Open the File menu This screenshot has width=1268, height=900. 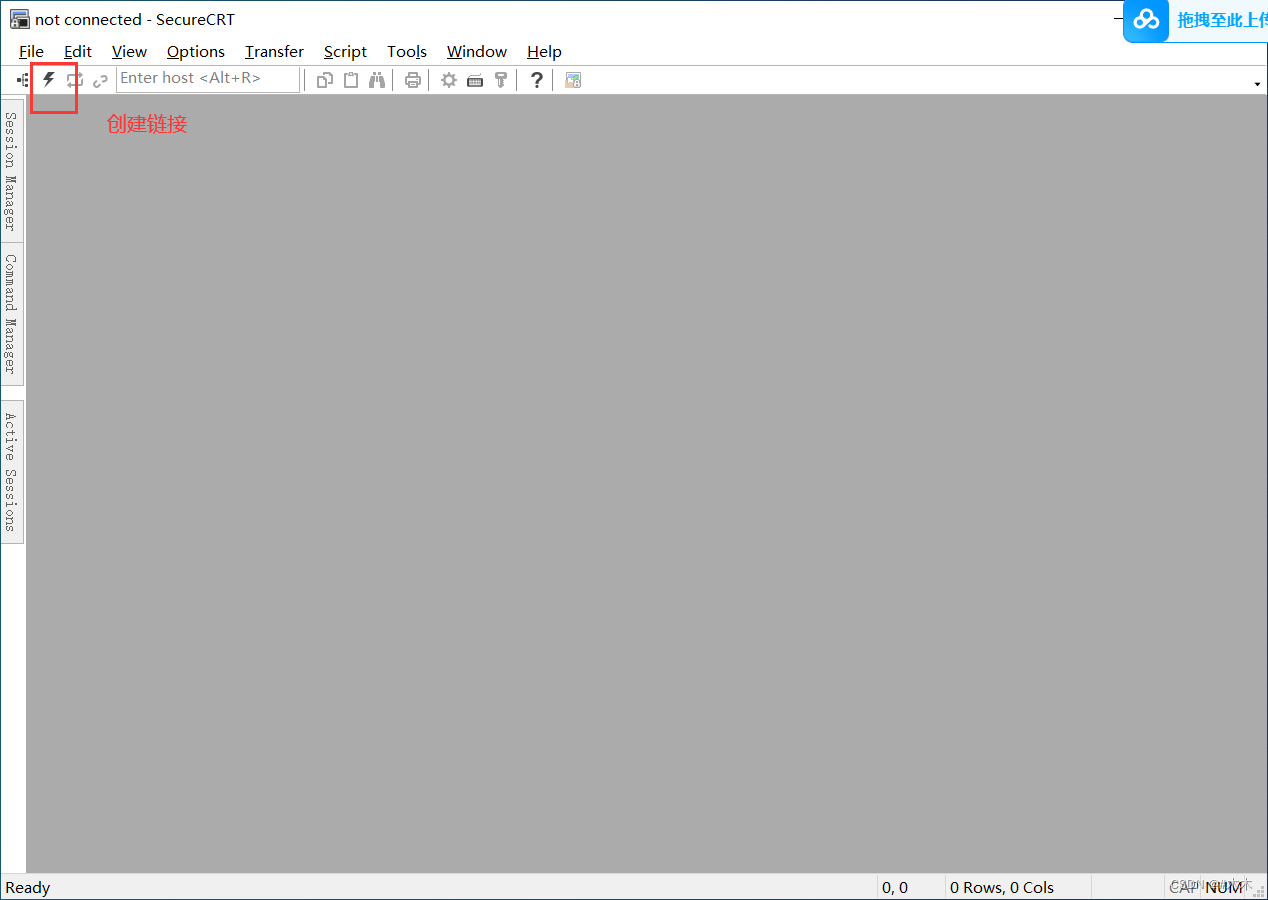(31, 52)
